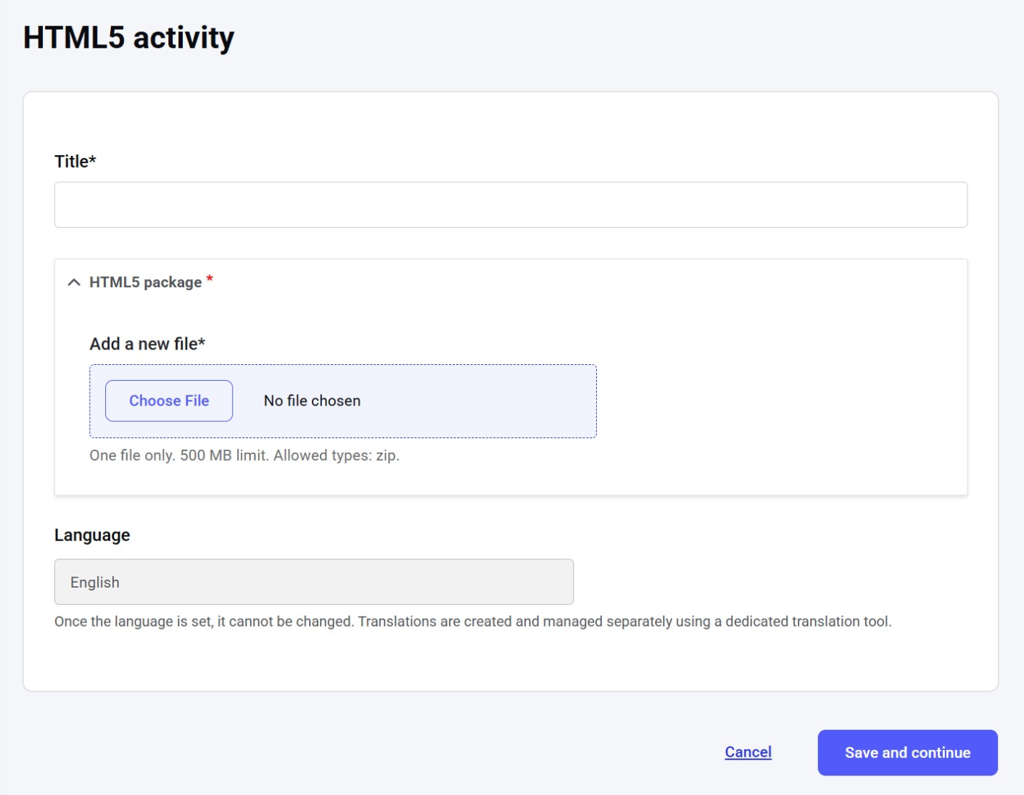
Task: Click the Save and continue button
Action: 907,752
